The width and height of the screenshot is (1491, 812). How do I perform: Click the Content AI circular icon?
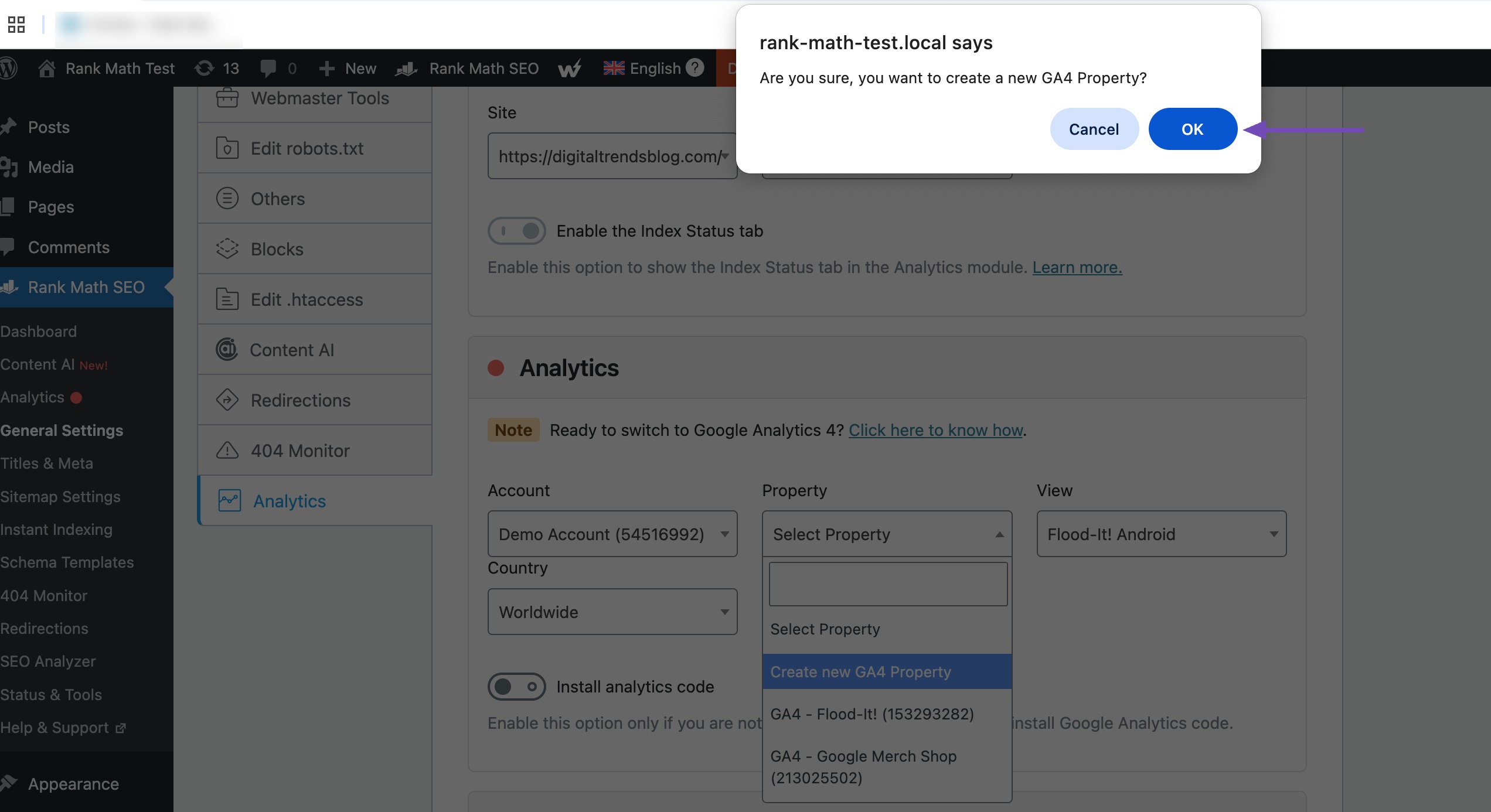[x=227, y=350]
